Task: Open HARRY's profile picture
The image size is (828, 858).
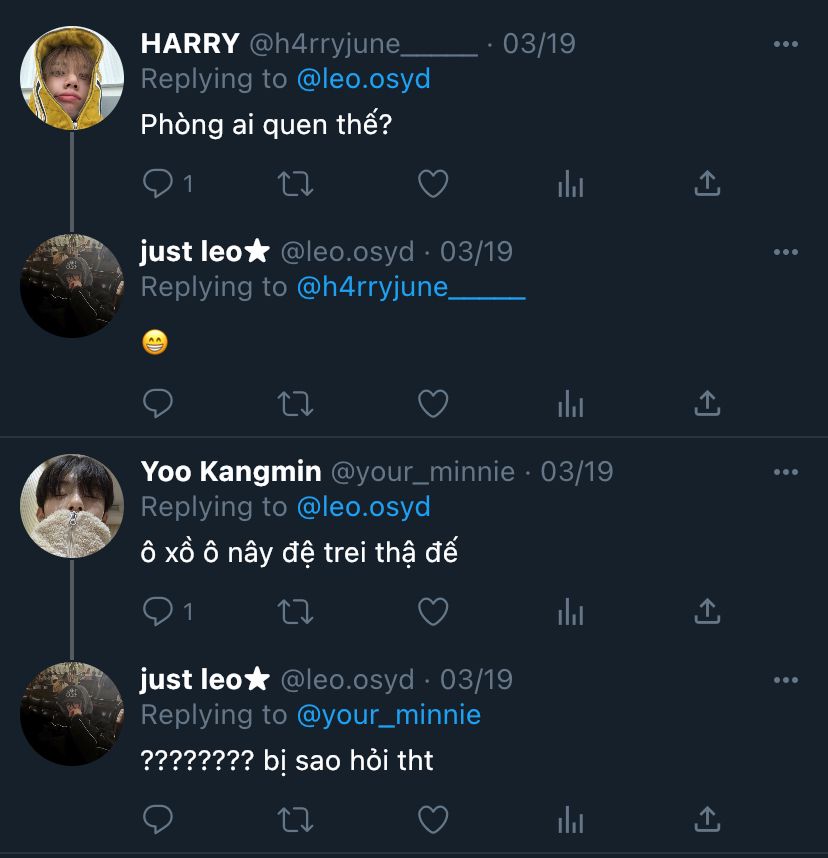Action: tap(72, 78)
